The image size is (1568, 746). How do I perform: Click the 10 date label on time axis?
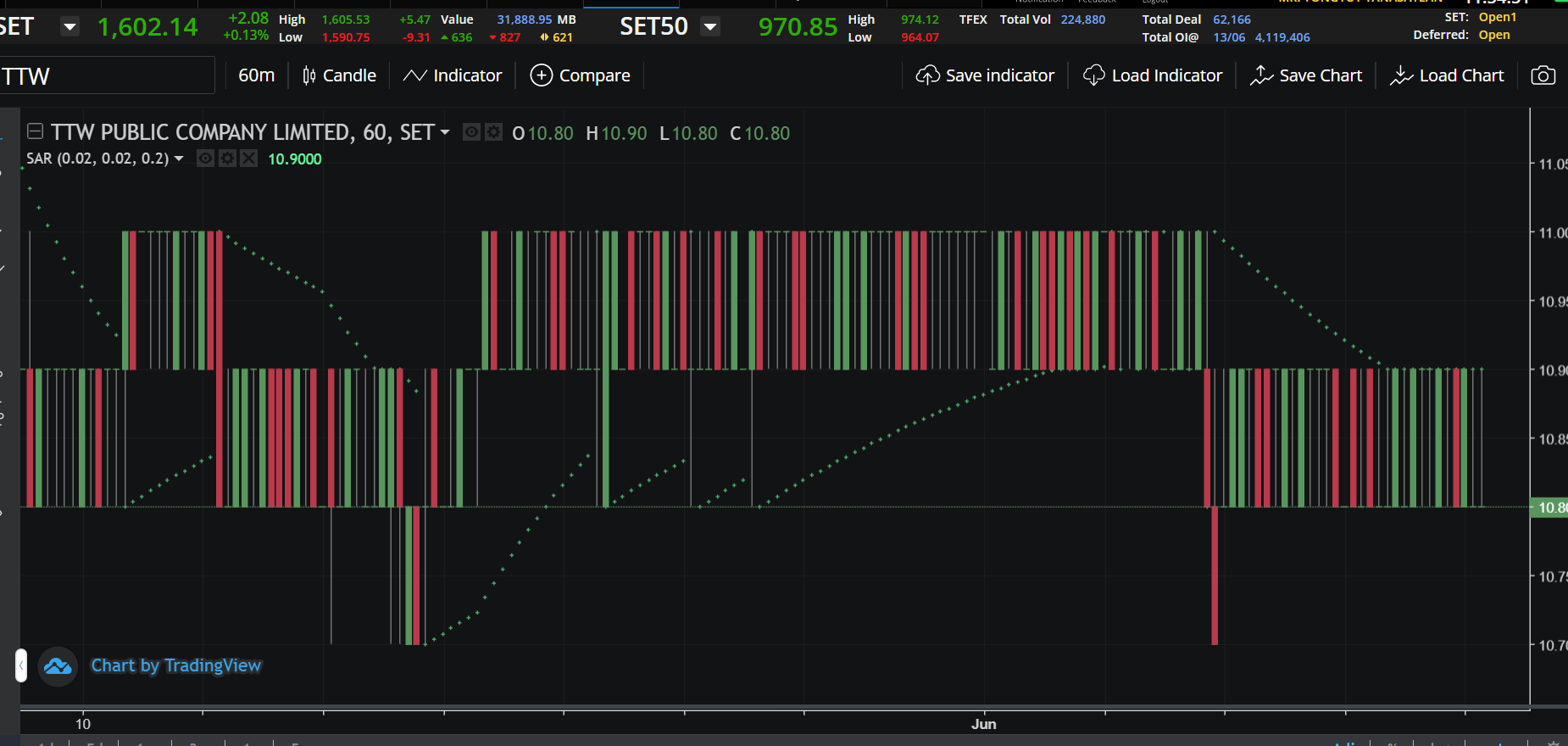tap(83, 724)
